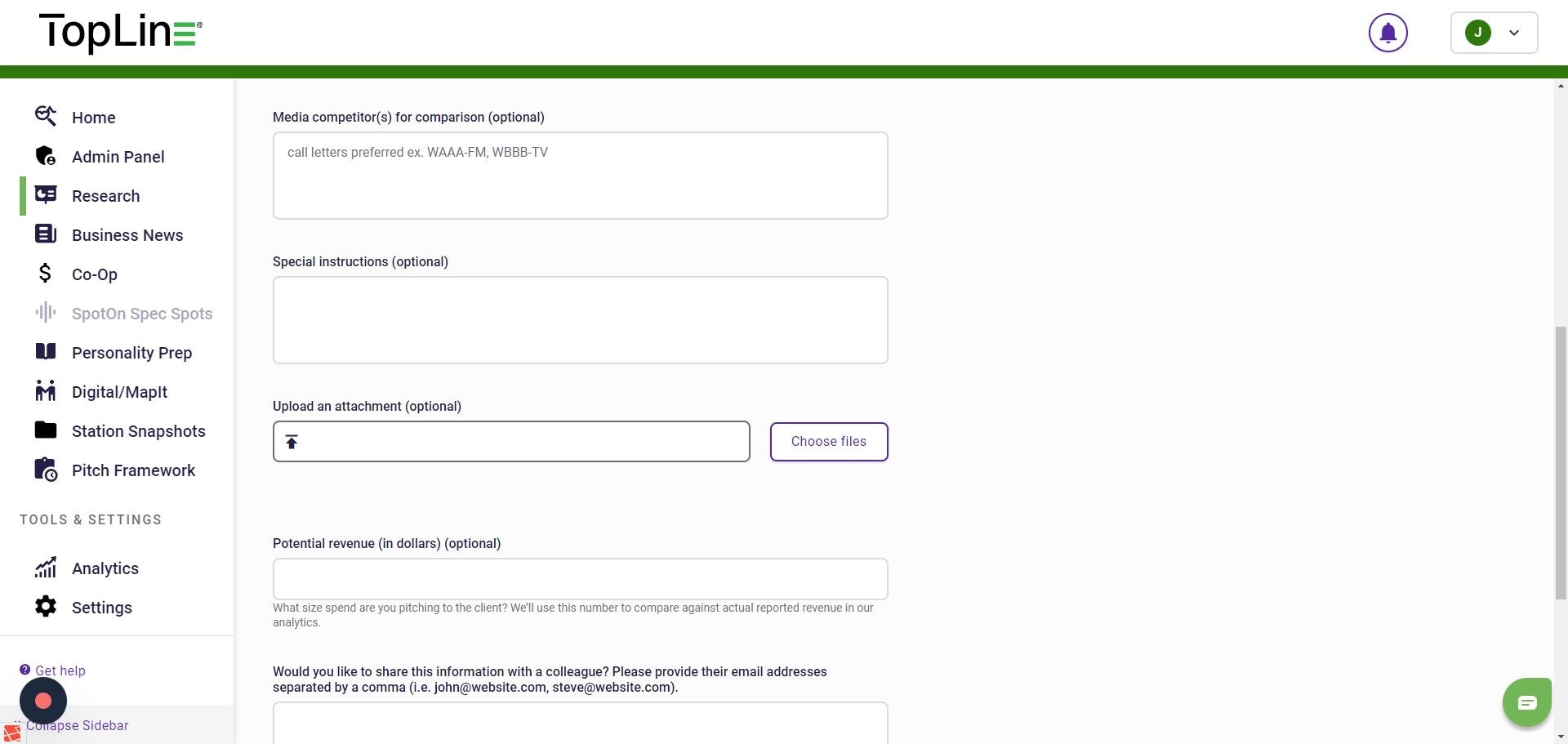Click the Personality Prep book icon
Screen dimensions: 1568x744
click(46, 352)
